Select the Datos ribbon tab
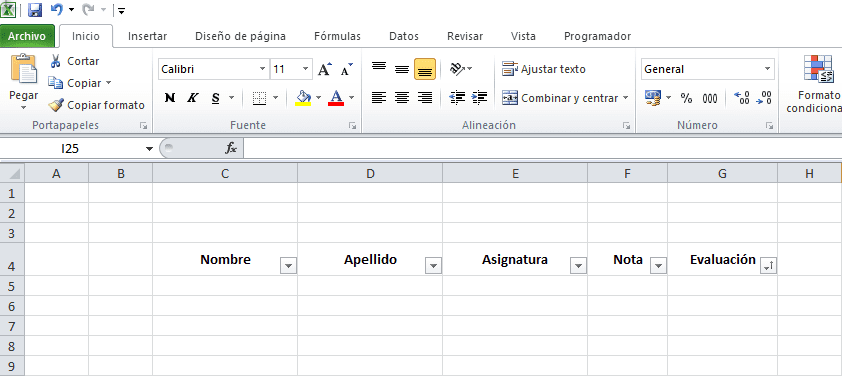The width and height of the screenshot is (842, 376). (404, 36)
